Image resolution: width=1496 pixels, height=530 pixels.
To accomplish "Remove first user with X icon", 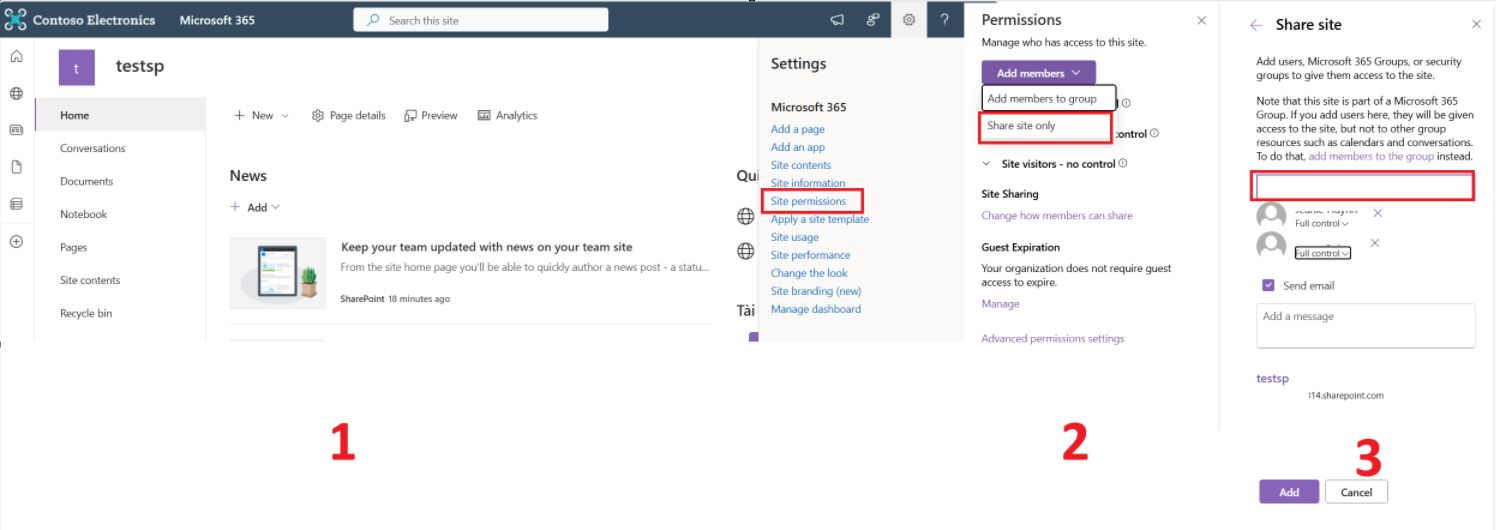I will [x=1377, y=213].
